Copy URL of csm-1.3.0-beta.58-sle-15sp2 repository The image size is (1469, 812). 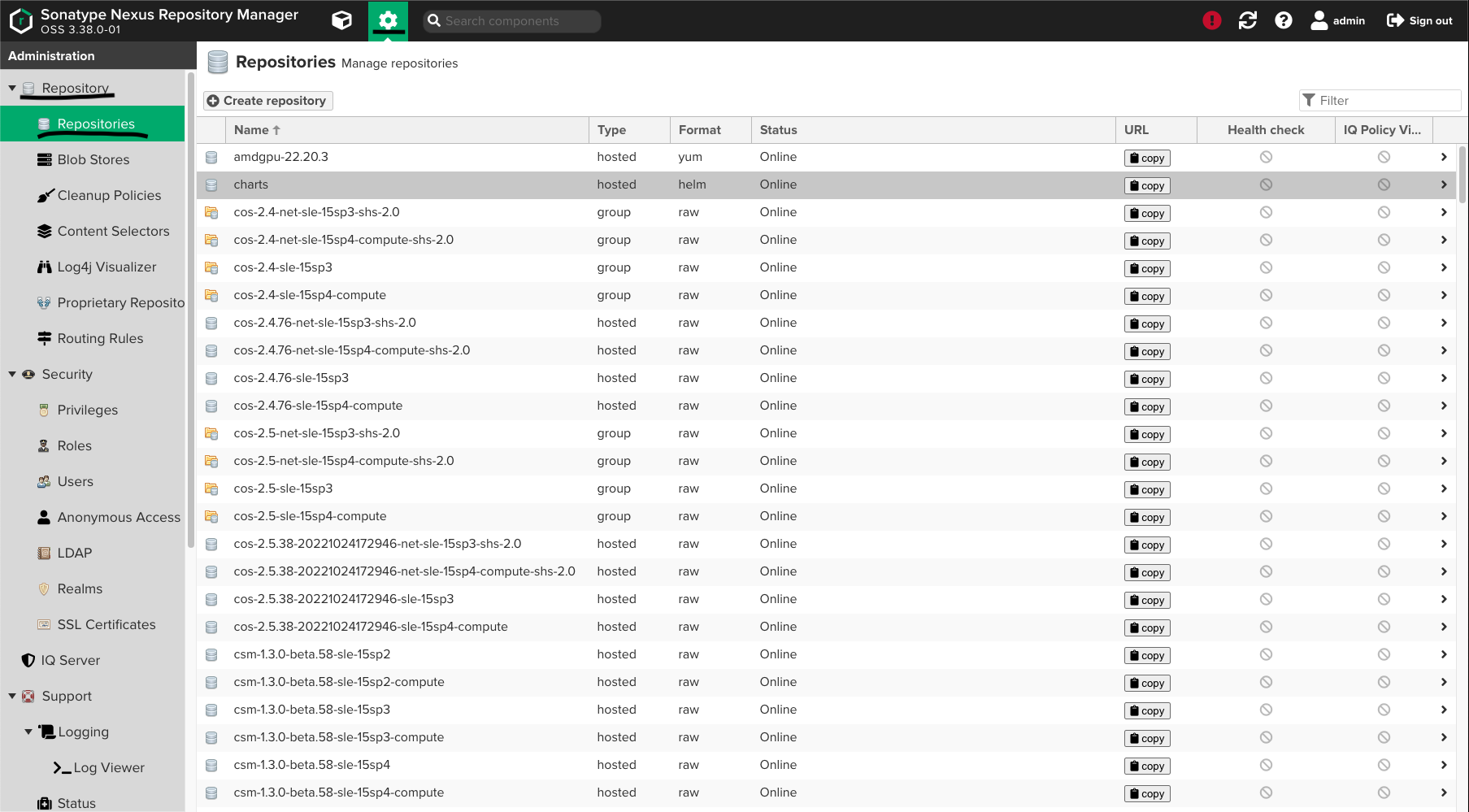pyautogui.click(x=1147, y=655)
